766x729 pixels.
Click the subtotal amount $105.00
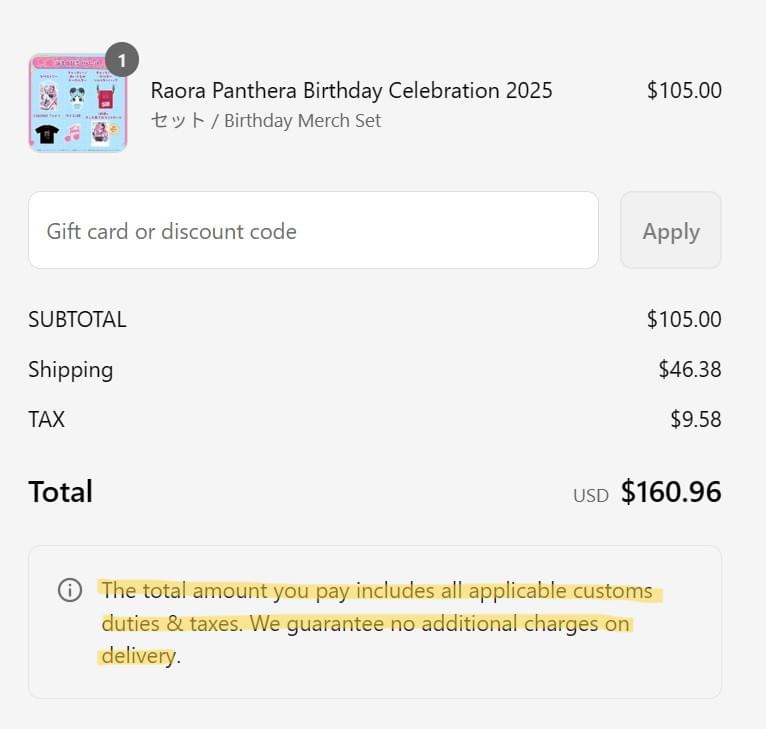[x=684, y=320]
